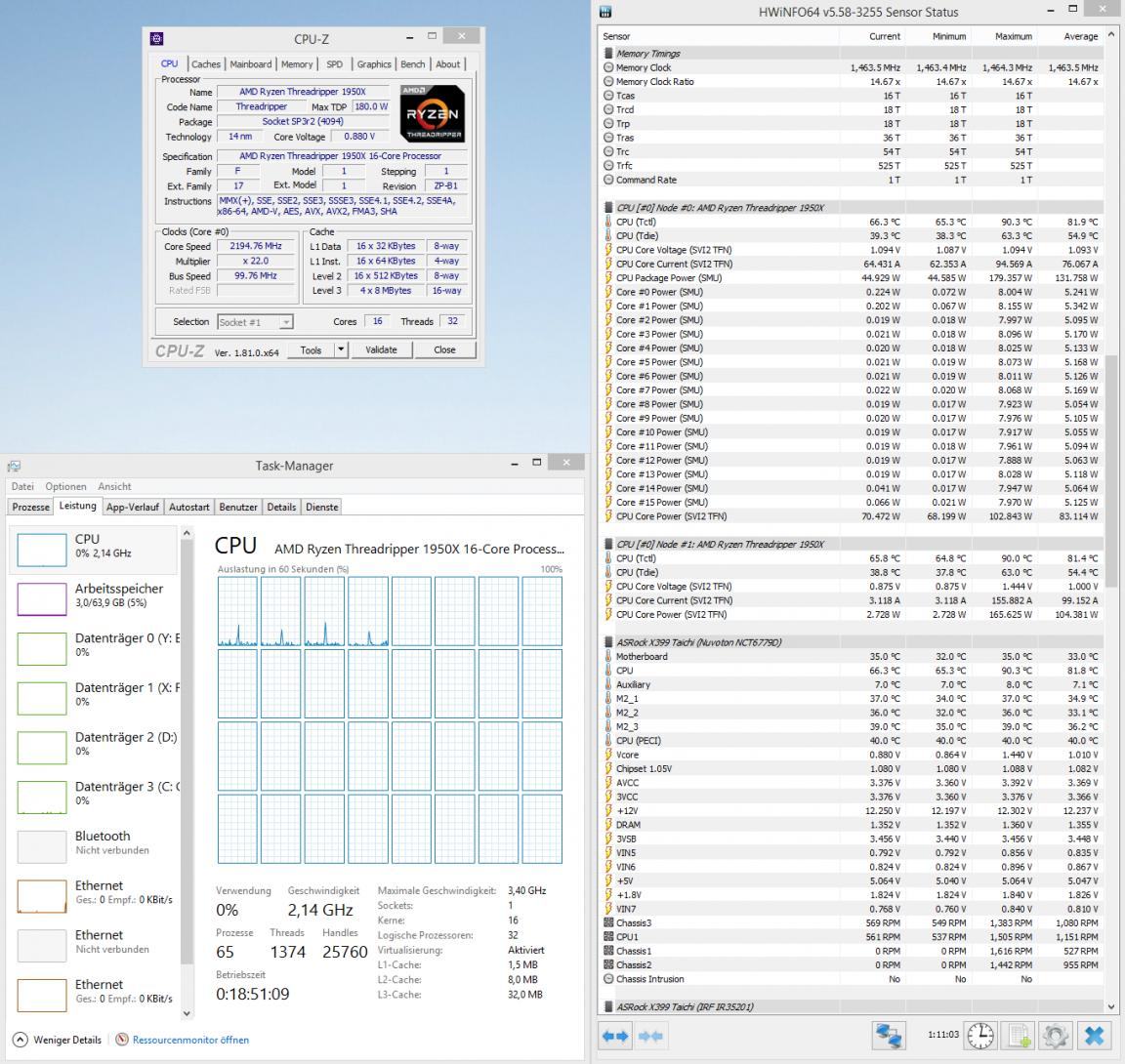
Task: Select the DRAM voltage row in HWiNFO
Action: pos(853,825)
